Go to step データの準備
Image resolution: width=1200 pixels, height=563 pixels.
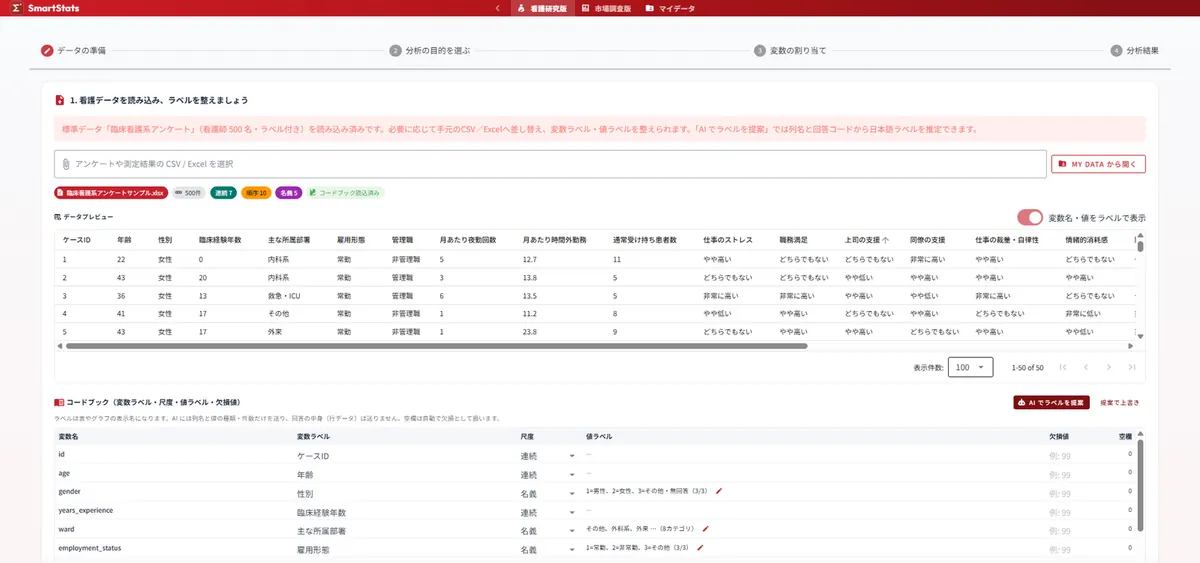tap(74, 50)
